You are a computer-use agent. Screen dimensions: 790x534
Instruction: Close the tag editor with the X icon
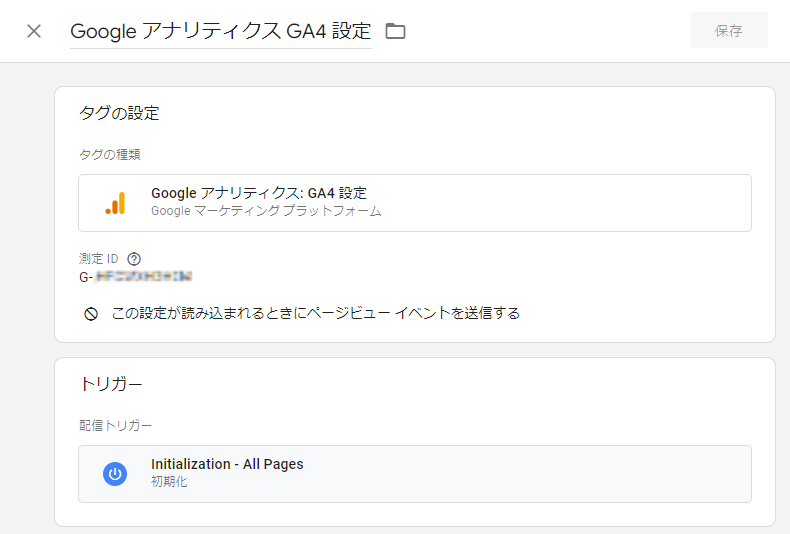pos(34,31)
